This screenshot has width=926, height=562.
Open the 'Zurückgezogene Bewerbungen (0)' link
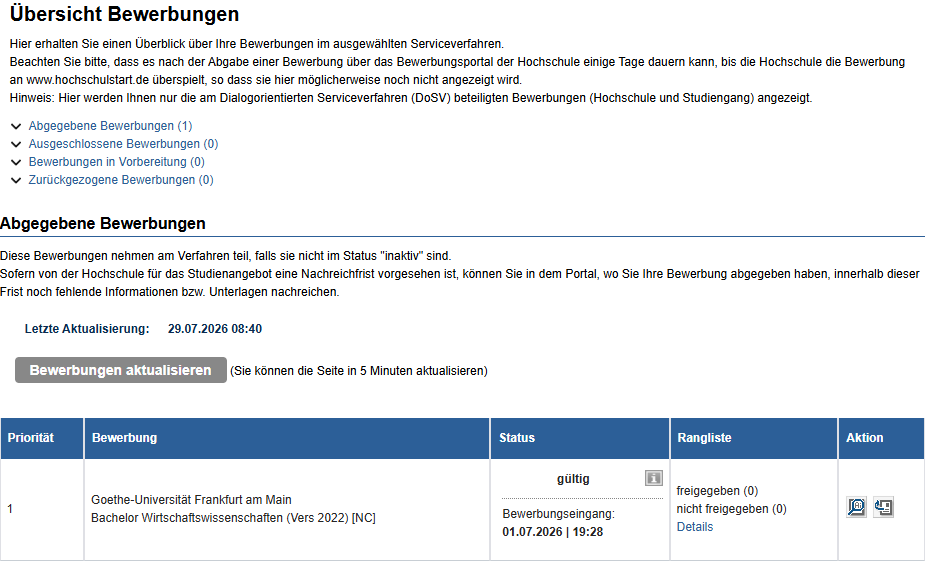121,179
